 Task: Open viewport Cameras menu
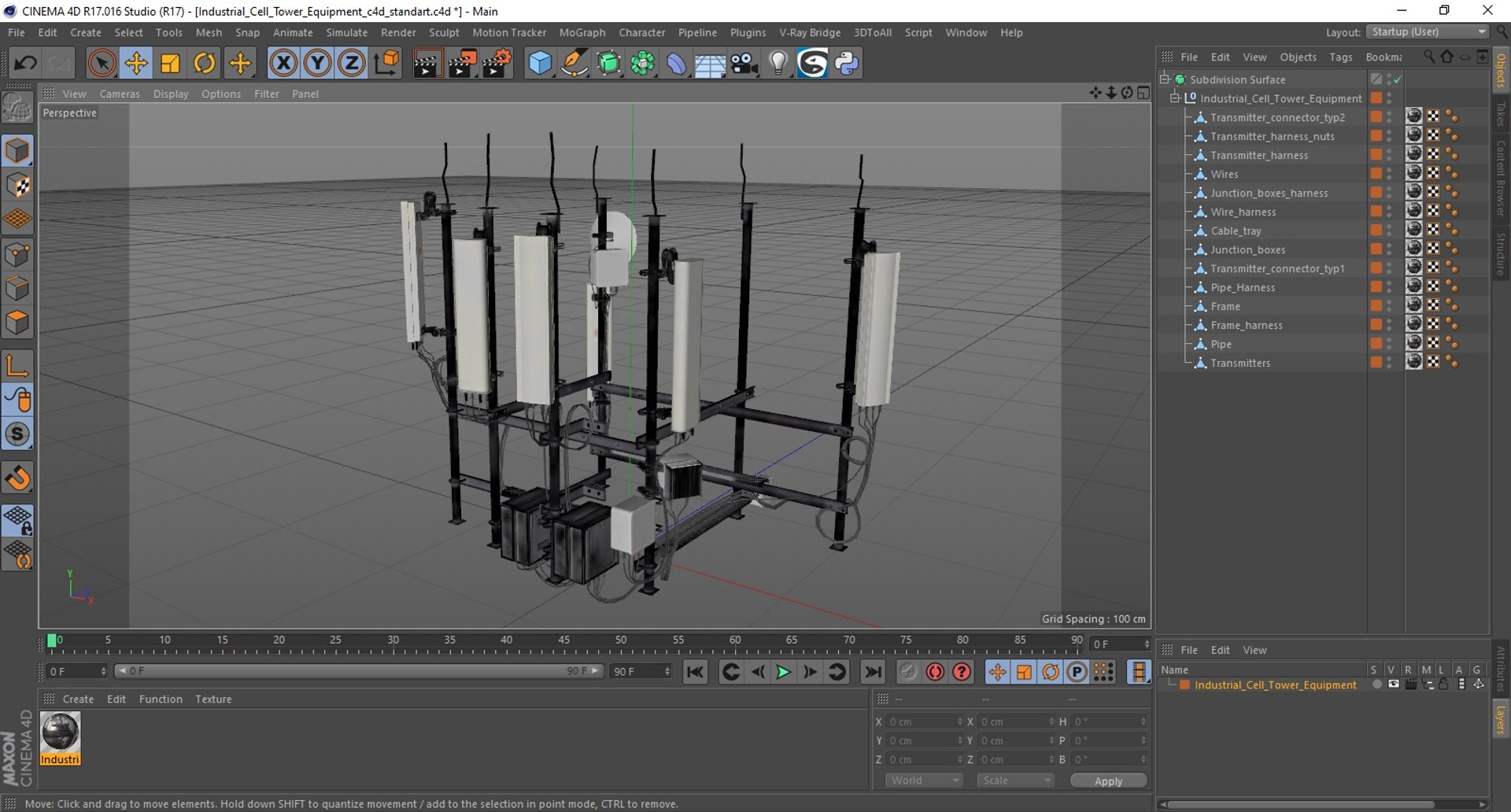tap(120, 94)
